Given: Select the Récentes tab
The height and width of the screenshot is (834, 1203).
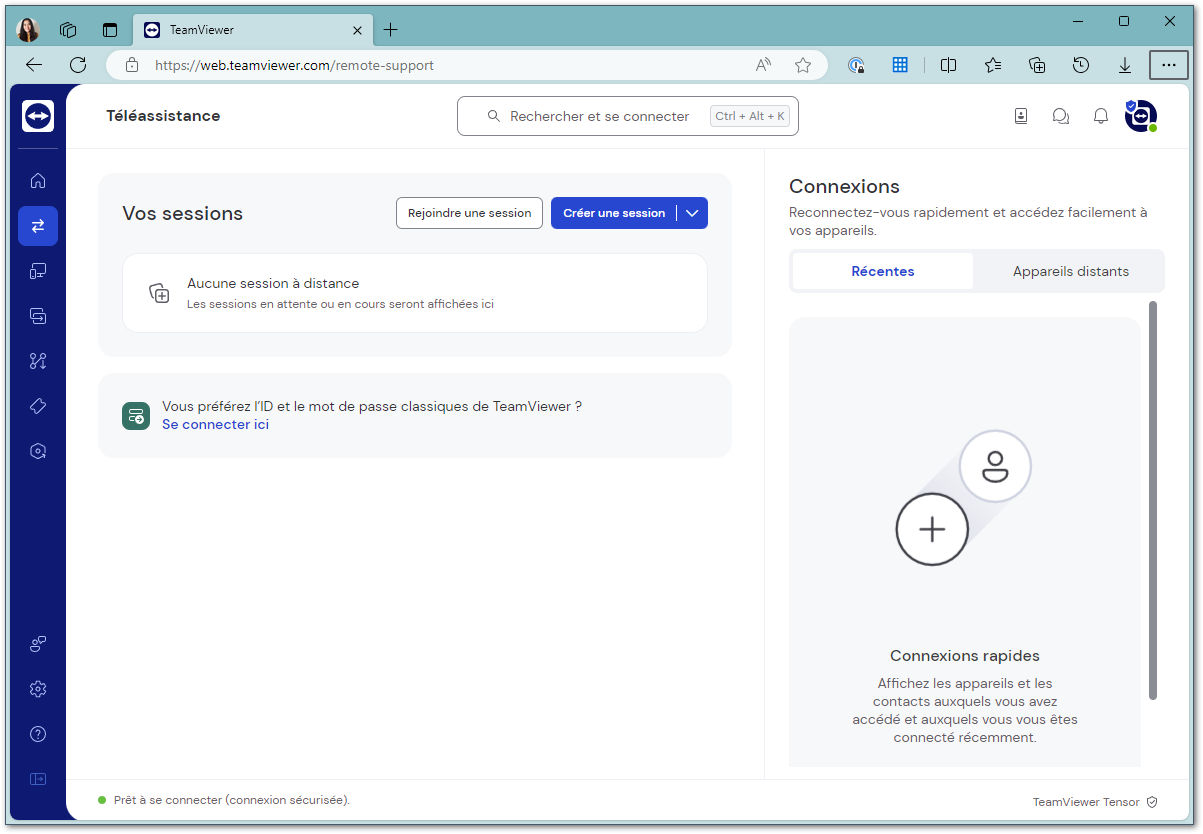Looking at the screenshot, I should (883, 271).
